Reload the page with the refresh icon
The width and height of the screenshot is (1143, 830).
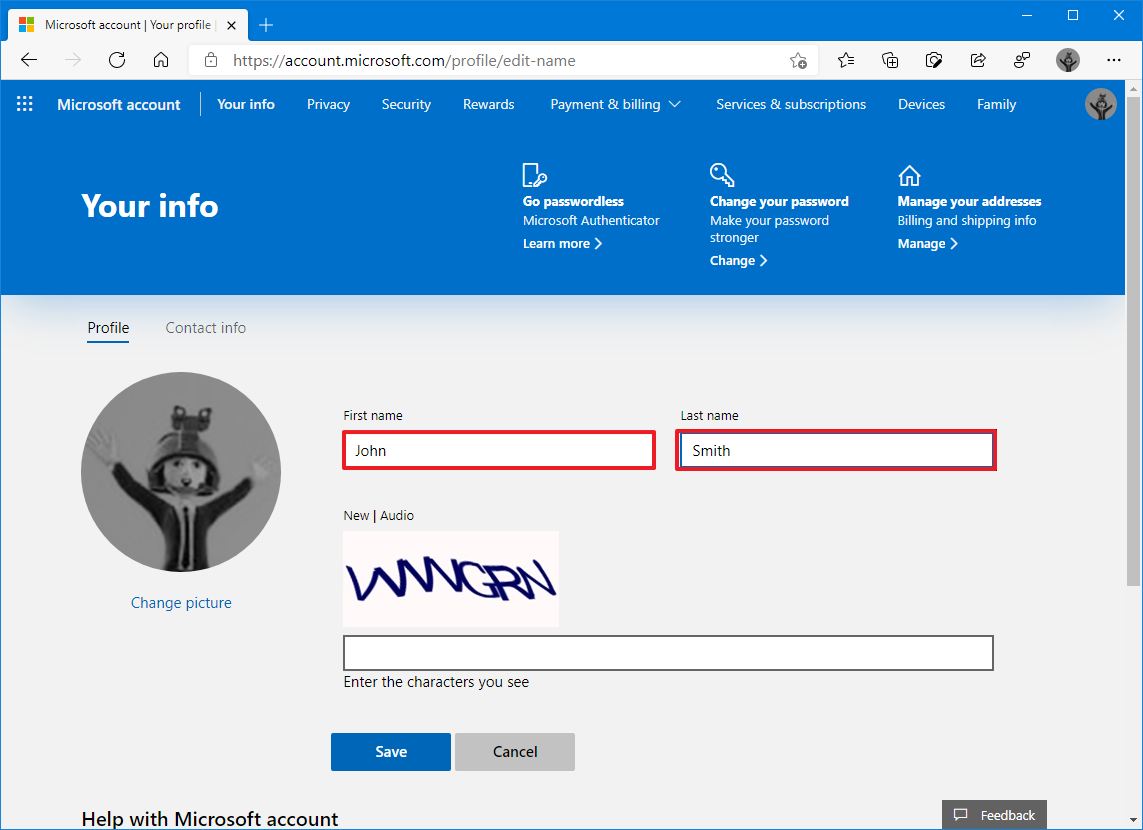coord(117,60)
